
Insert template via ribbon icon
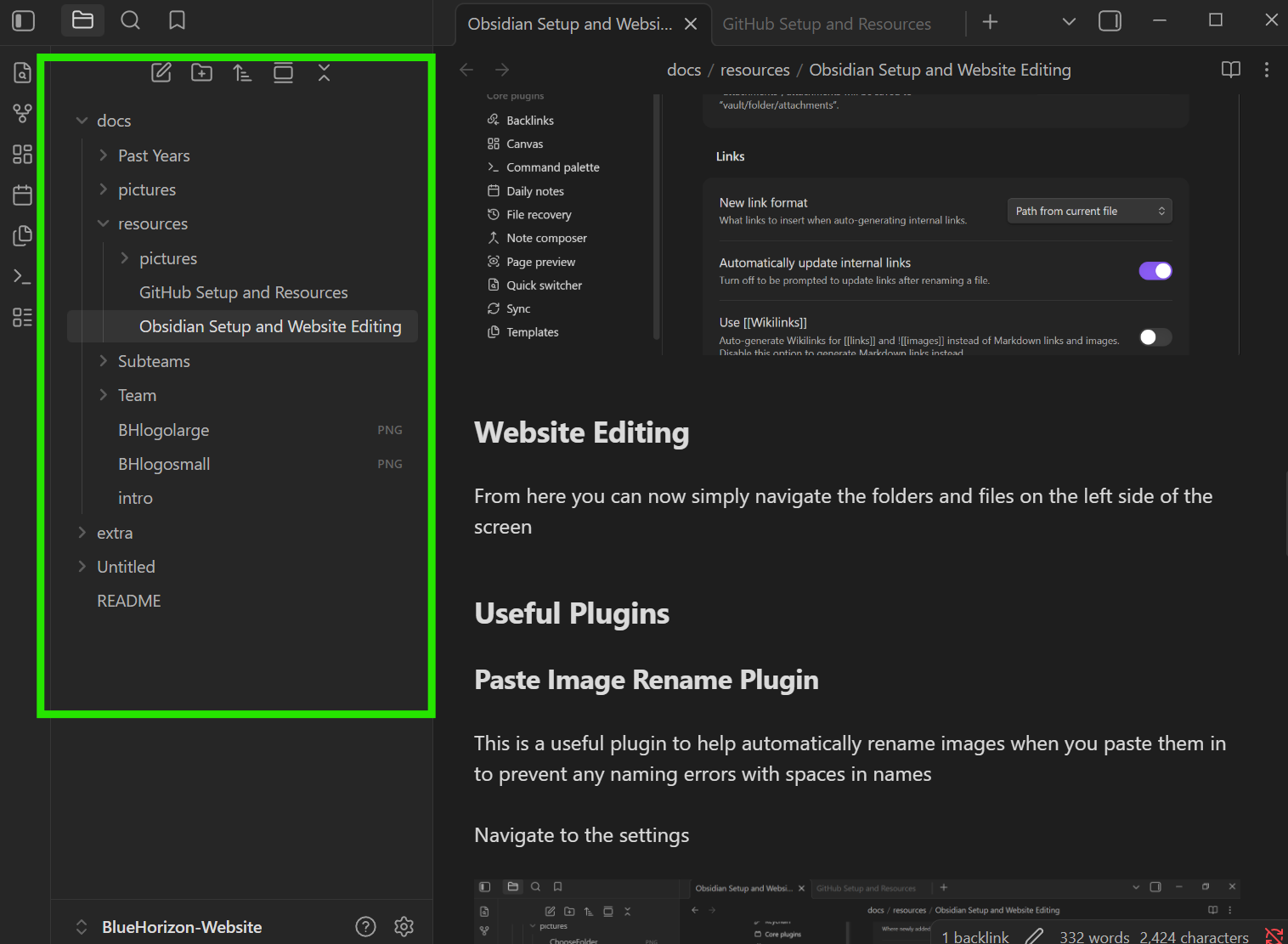tap(23, 235)
